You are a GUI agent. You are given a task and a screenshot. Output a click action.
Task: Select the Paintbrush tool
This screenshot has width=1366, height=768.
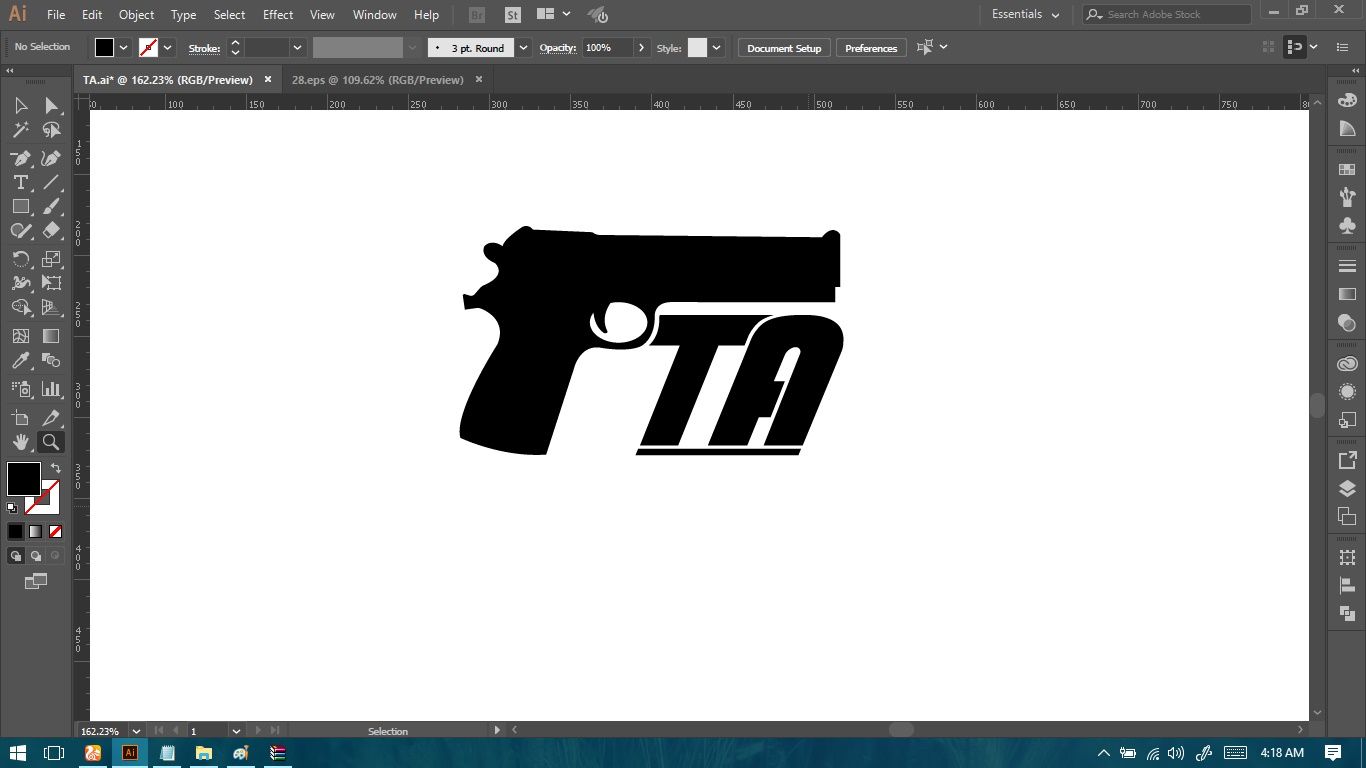(x=51, y=206)
